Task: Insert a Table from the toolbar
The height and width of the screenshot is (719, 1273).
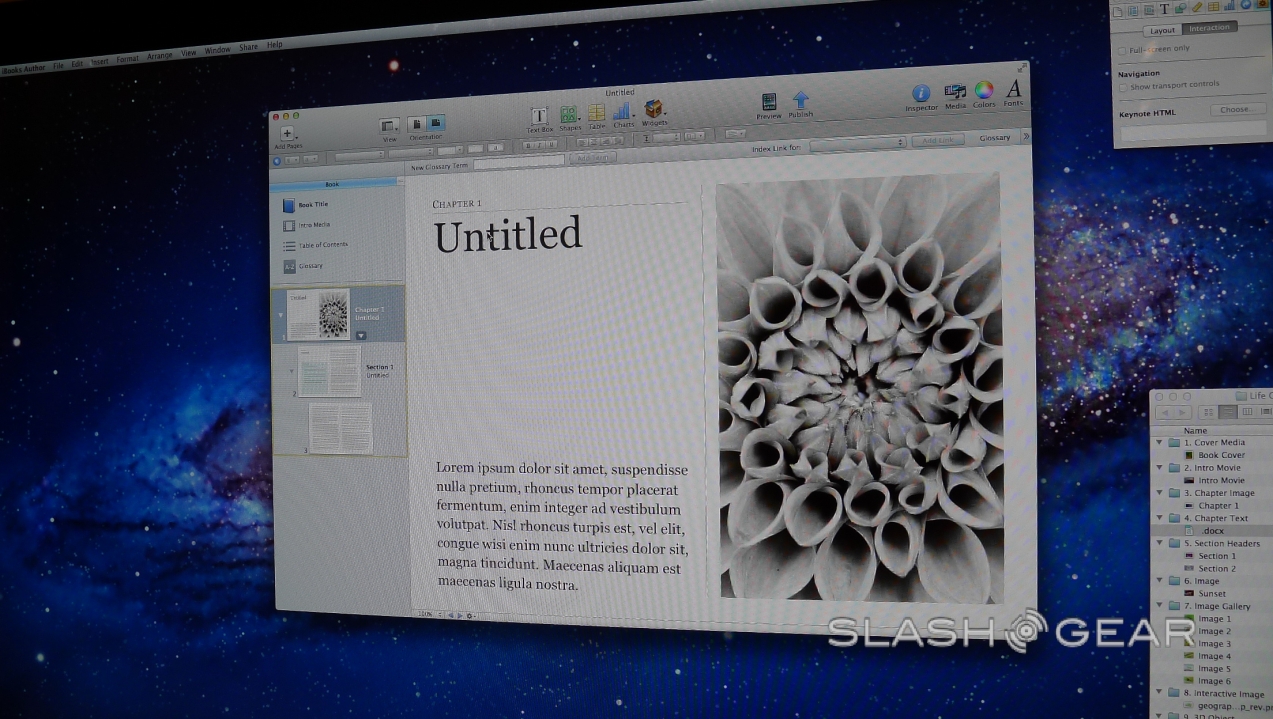Action: tap(596, 113)
